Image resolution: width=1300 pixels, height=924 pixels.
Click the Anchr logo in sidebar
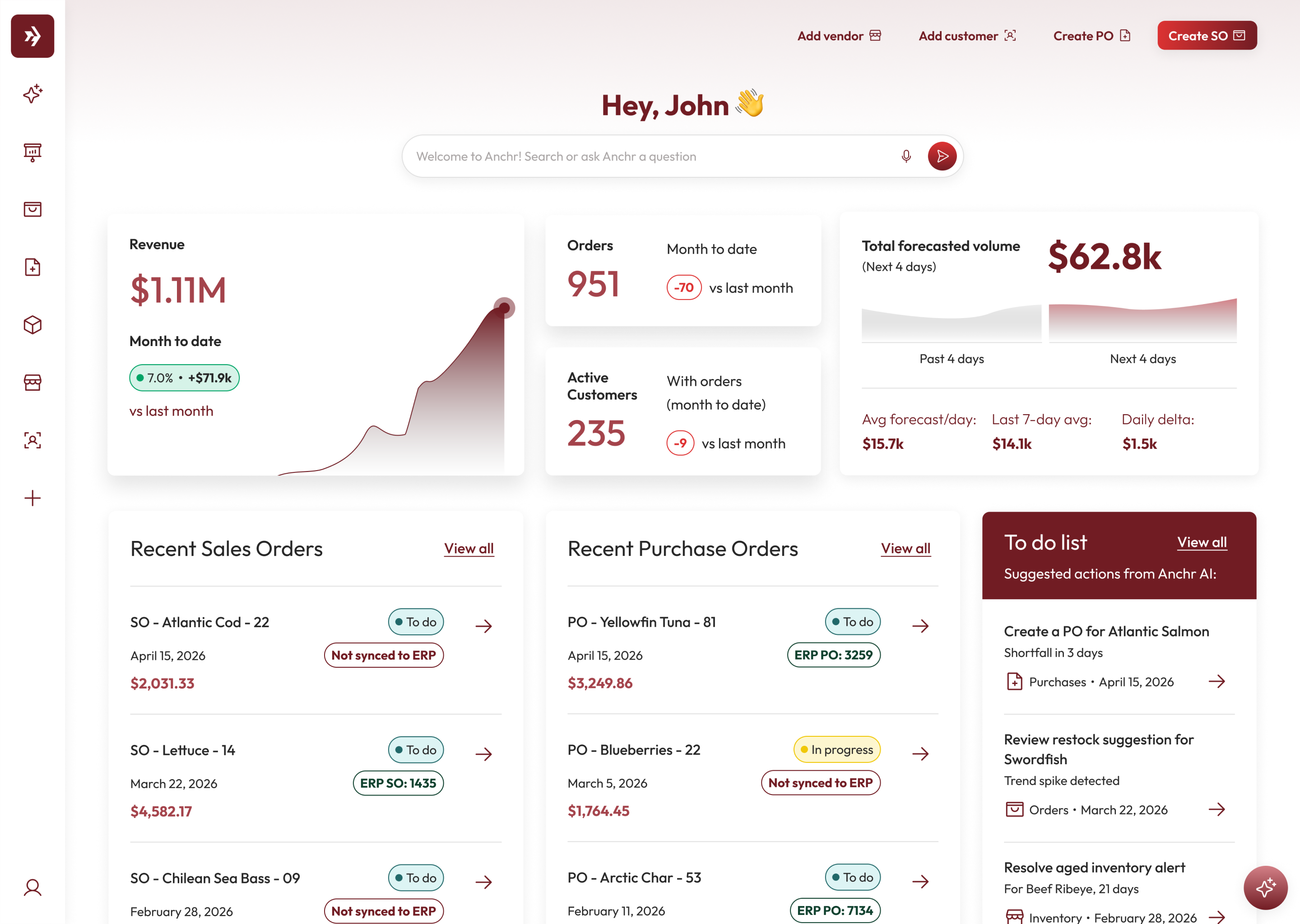point(32,36)
